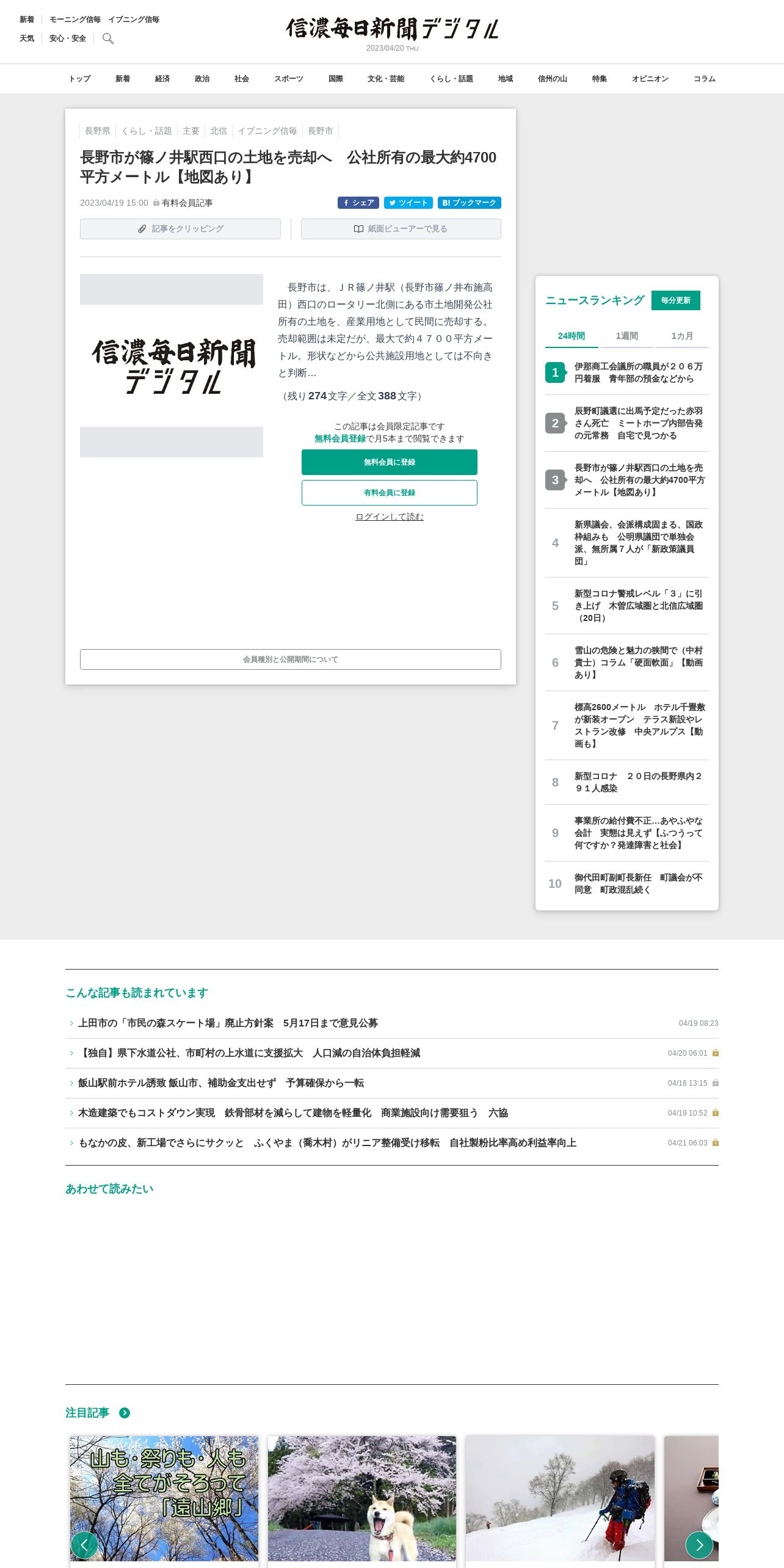Viewport: 784px width, 1568px height.
Task: Click モーニング信毎 header link
Action: tap(75, 20)
